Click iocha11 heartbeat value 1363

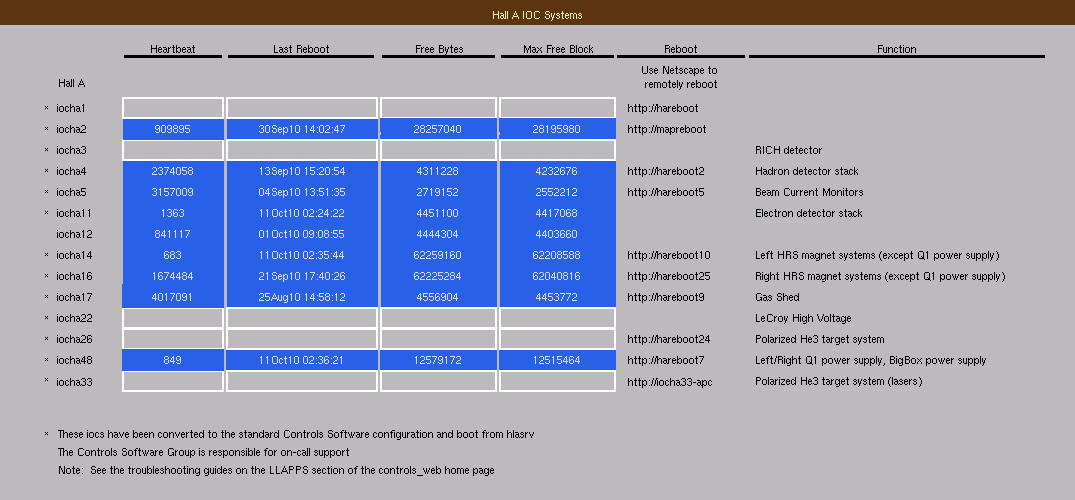pos(173,213)
